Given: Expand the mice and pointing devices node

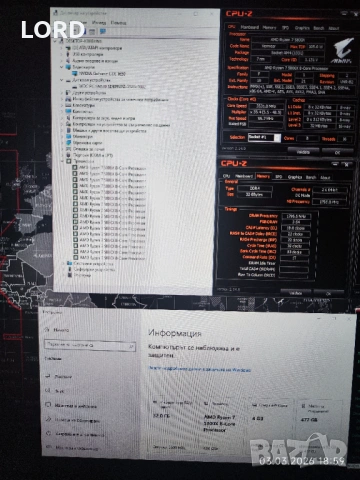Looking at the screenshot, I should click(62, 131).
